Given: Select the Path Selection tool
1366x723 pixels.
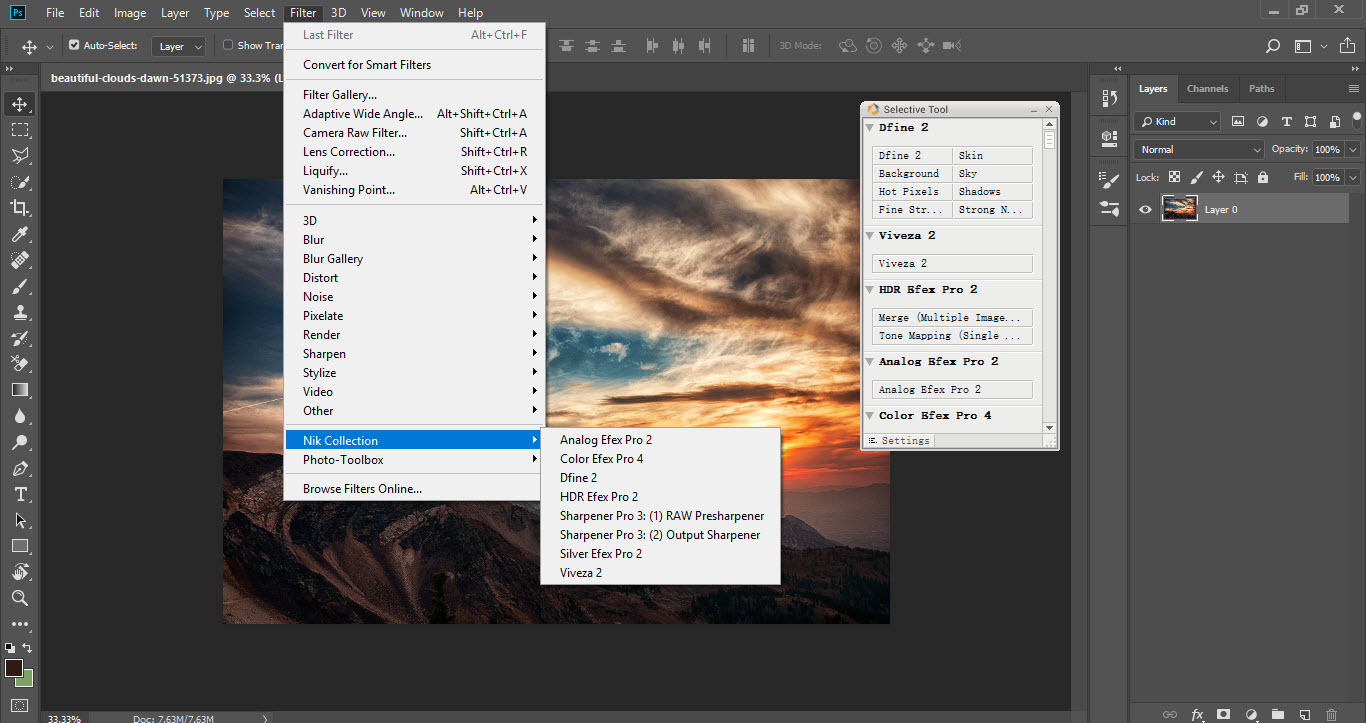Looking at the screenshot, I should (20, 520).
